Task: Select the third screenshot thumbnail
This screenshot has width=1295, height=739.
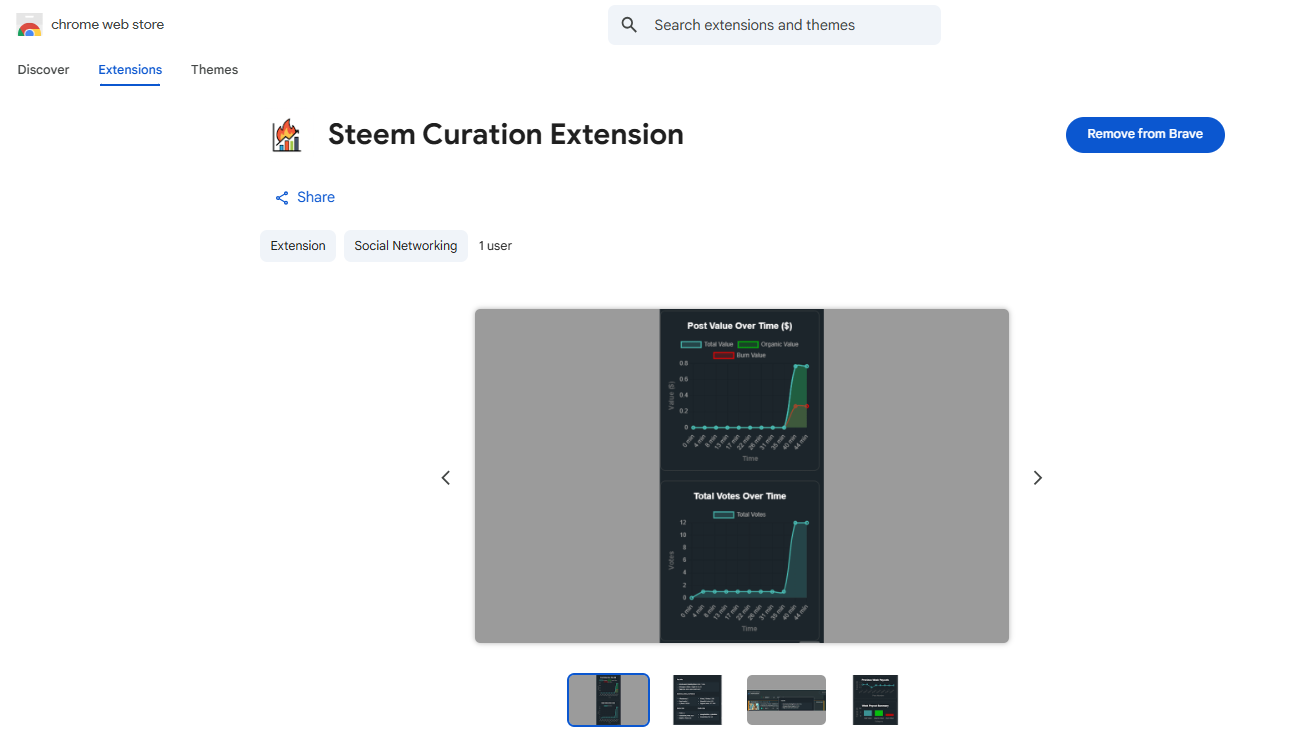Action: [787, 700]
